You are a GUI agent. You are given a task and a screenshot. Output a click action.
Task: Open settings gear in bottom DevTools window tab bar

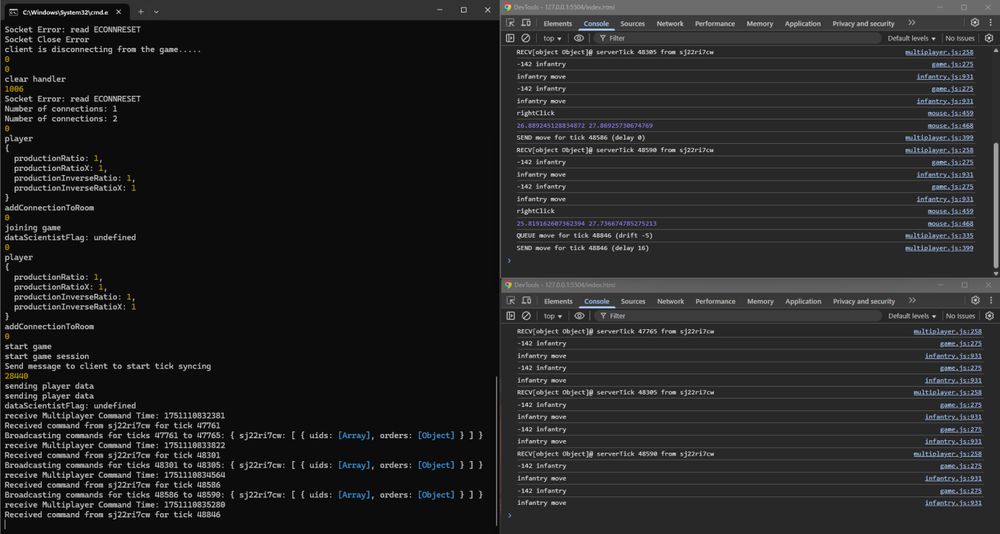(x=974, y=300)
